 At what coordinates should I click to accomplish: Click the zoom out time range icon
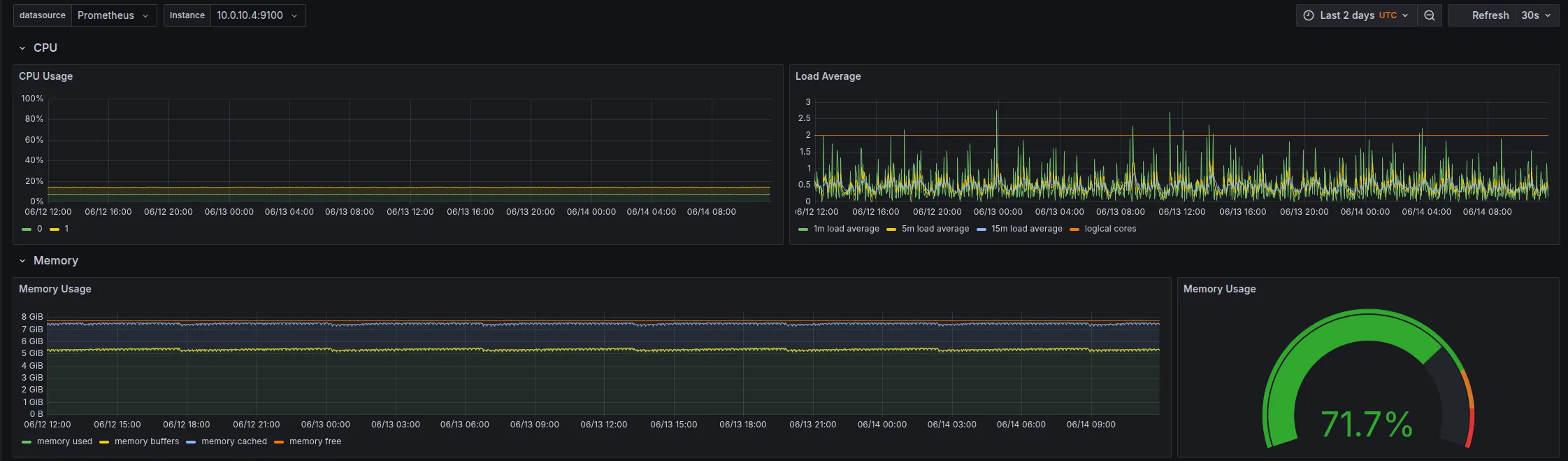[1430, 15]
